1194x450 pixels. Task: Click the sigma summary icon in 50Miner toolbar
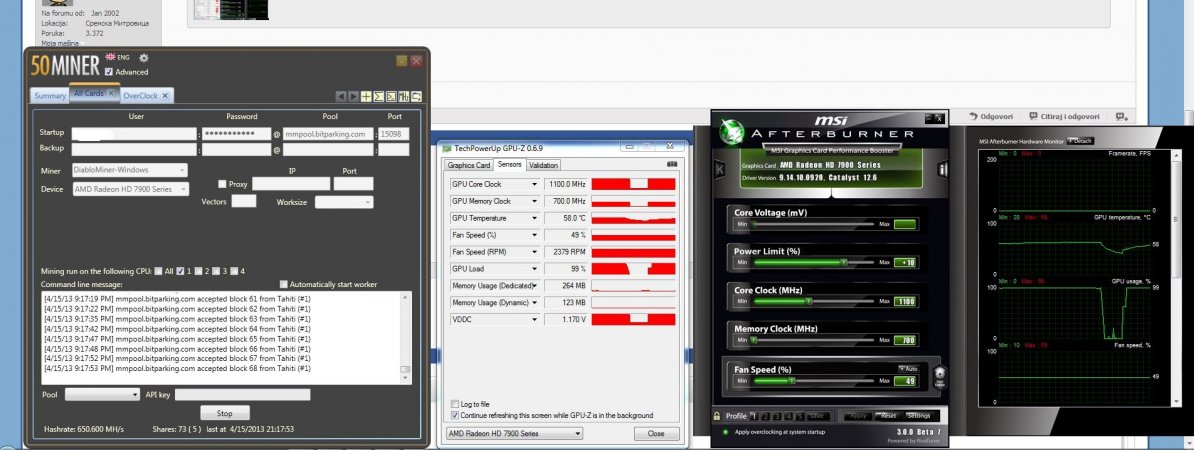tap(378, 96)
